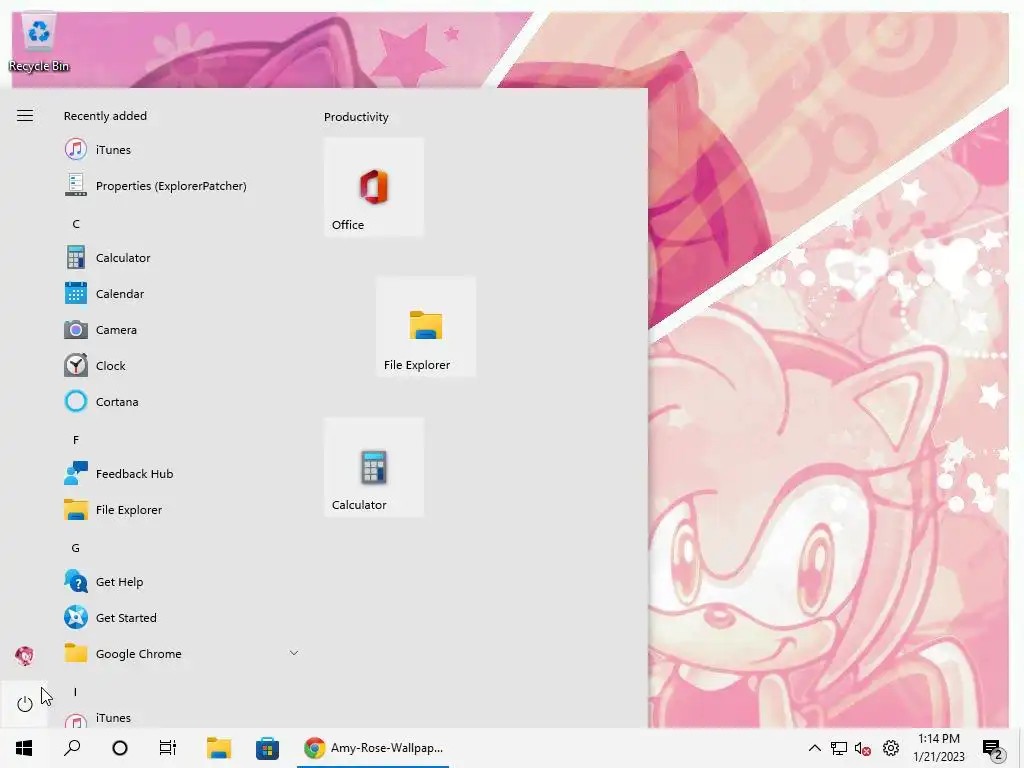
Task: Jump to the letter C index header
Action: (76, 224)
